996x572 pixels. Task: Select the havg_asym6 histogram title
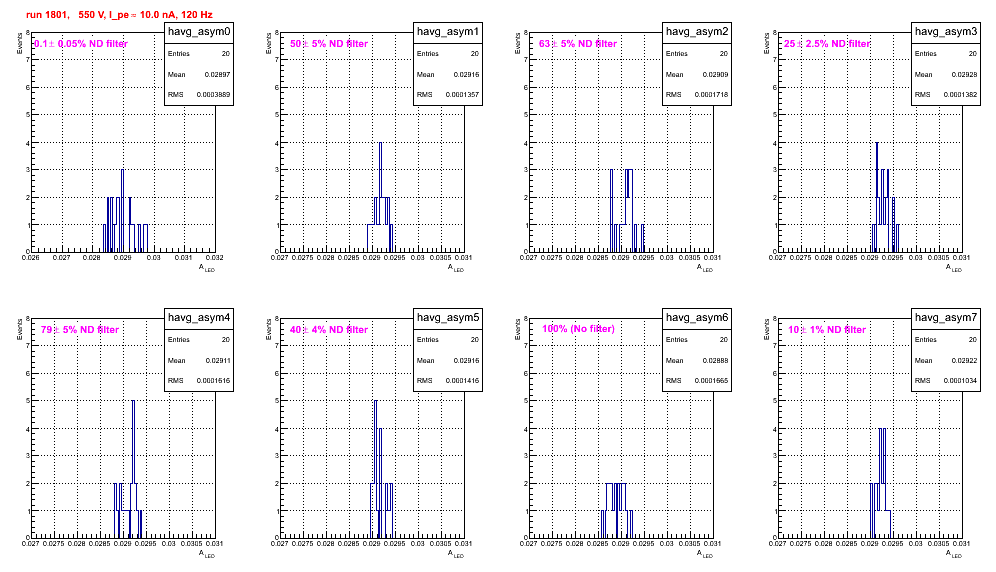[697, 317]
